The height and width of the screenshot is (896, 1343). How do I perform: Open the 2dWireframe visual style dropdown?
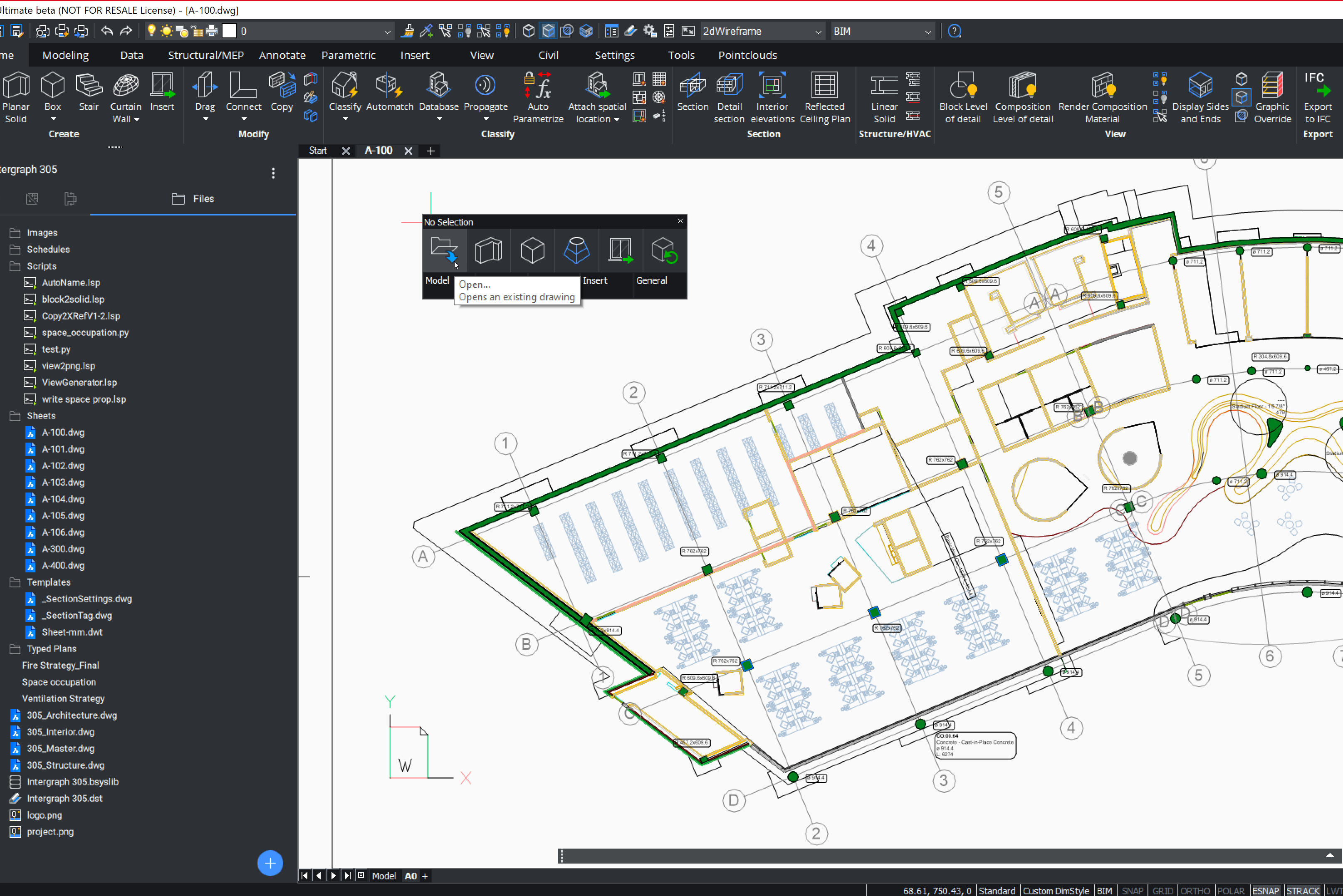[818, 32]
